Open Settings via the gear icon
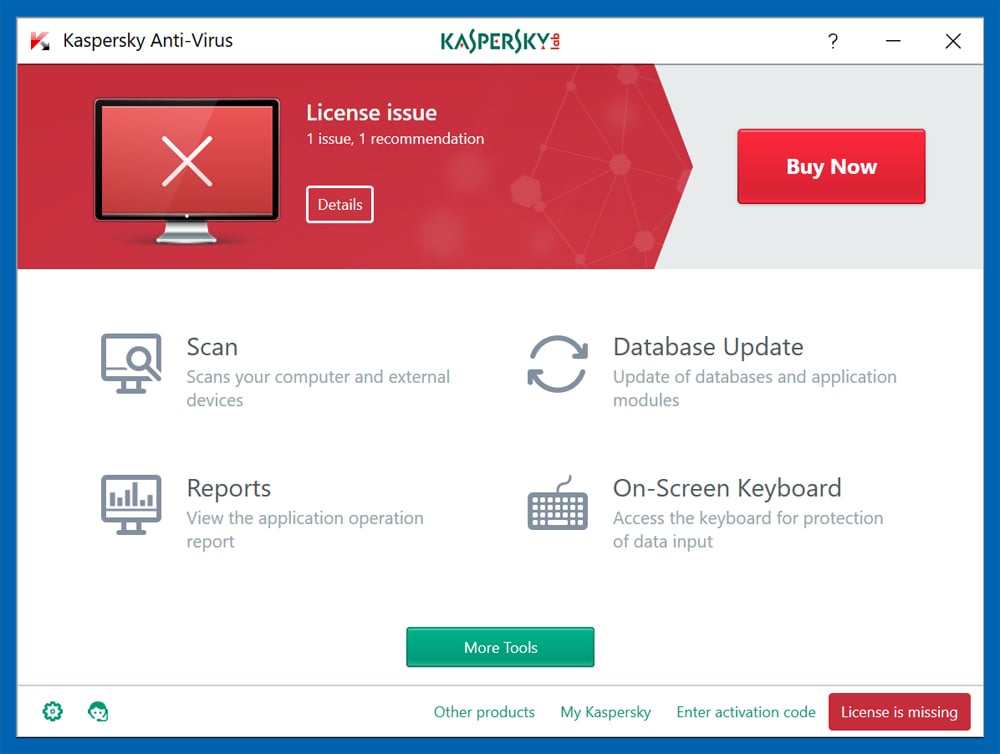The height and width of the screenshot is (754, 1000). tap(52, 712)
